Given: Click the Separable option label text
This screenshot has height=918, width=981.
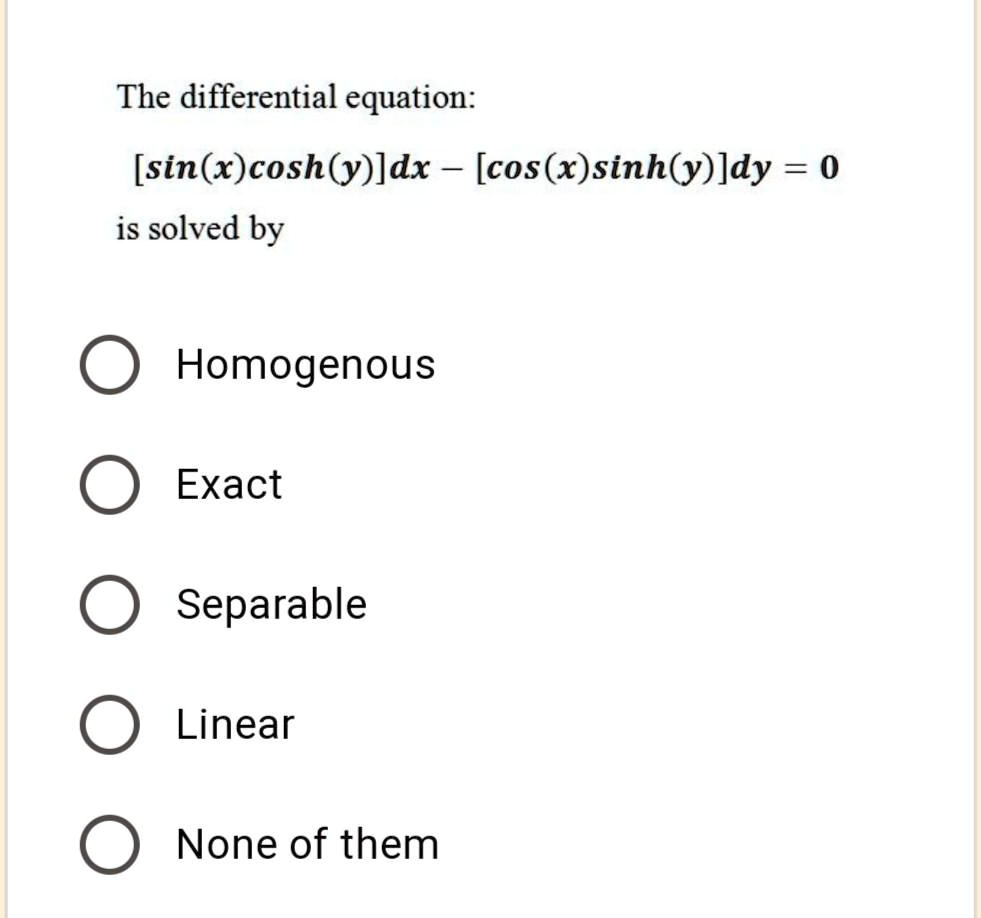Looking at the screenshot, I should (270, 604).
